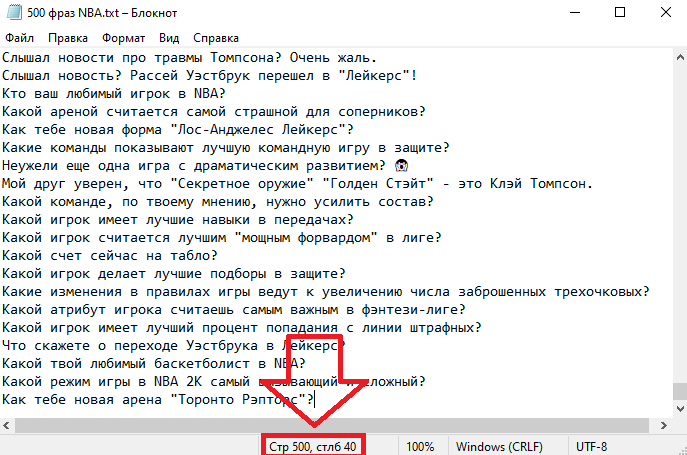This screenshot has width=687, height=455.
Task: Click the vertical scrollbar thumb on the right
Action: click(x=679, y=391)
